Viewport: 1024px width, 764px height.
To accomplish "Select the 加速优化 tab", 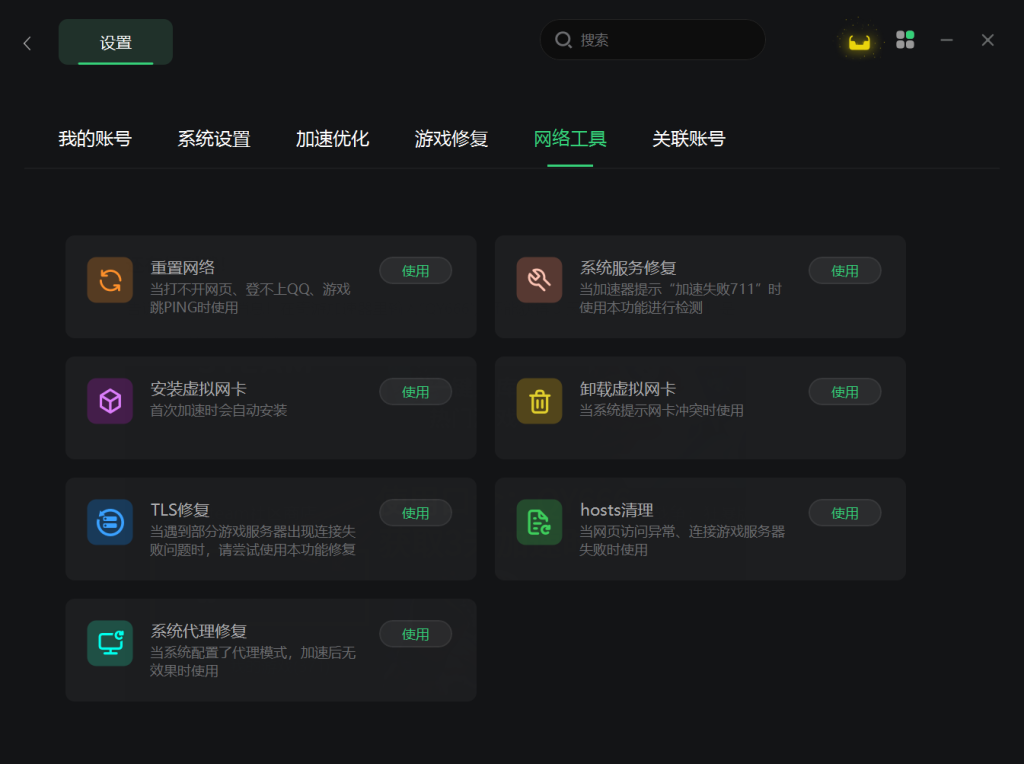I will (x=332, y=138).
